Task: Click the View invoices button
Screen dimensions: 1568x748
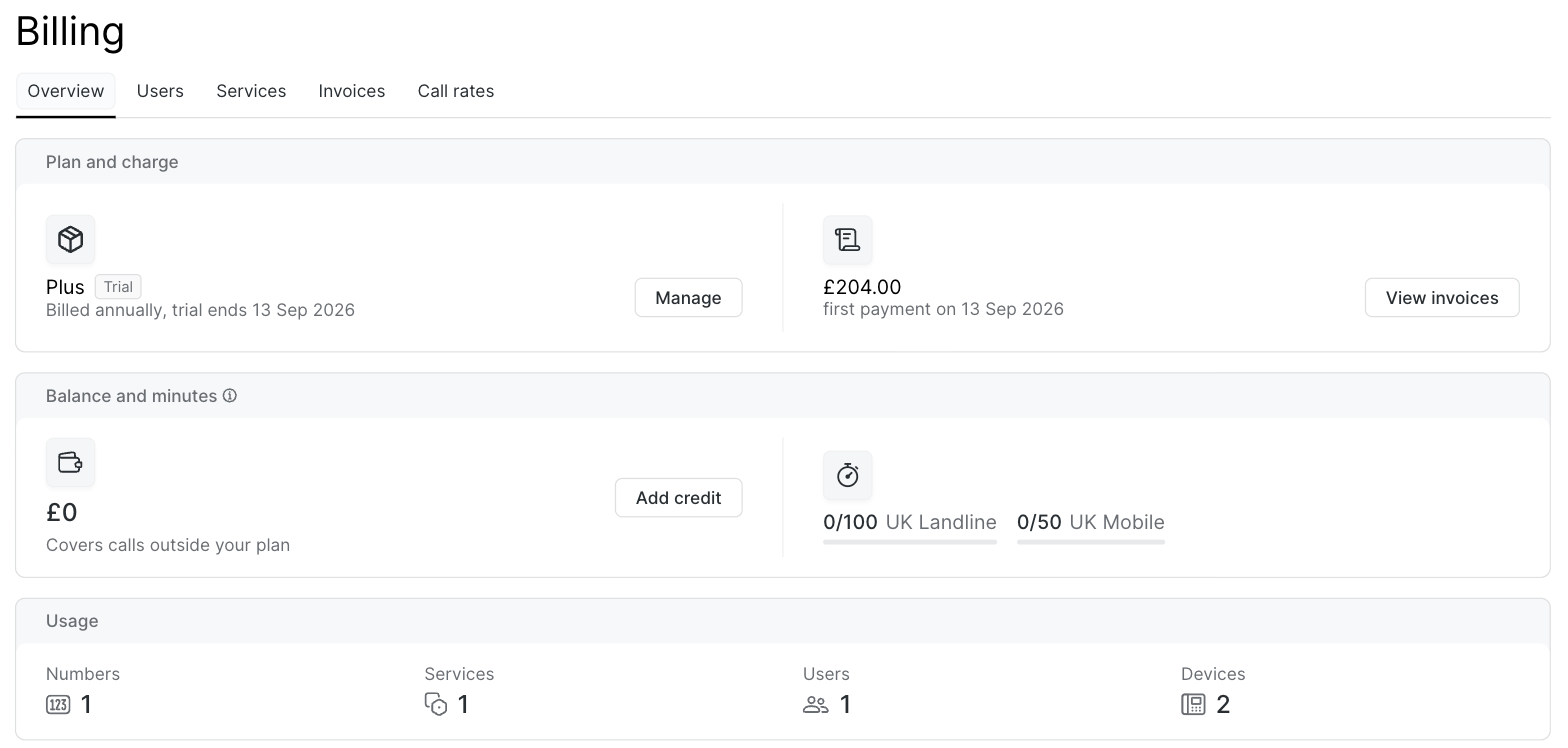Action: tap(1442, 298)
